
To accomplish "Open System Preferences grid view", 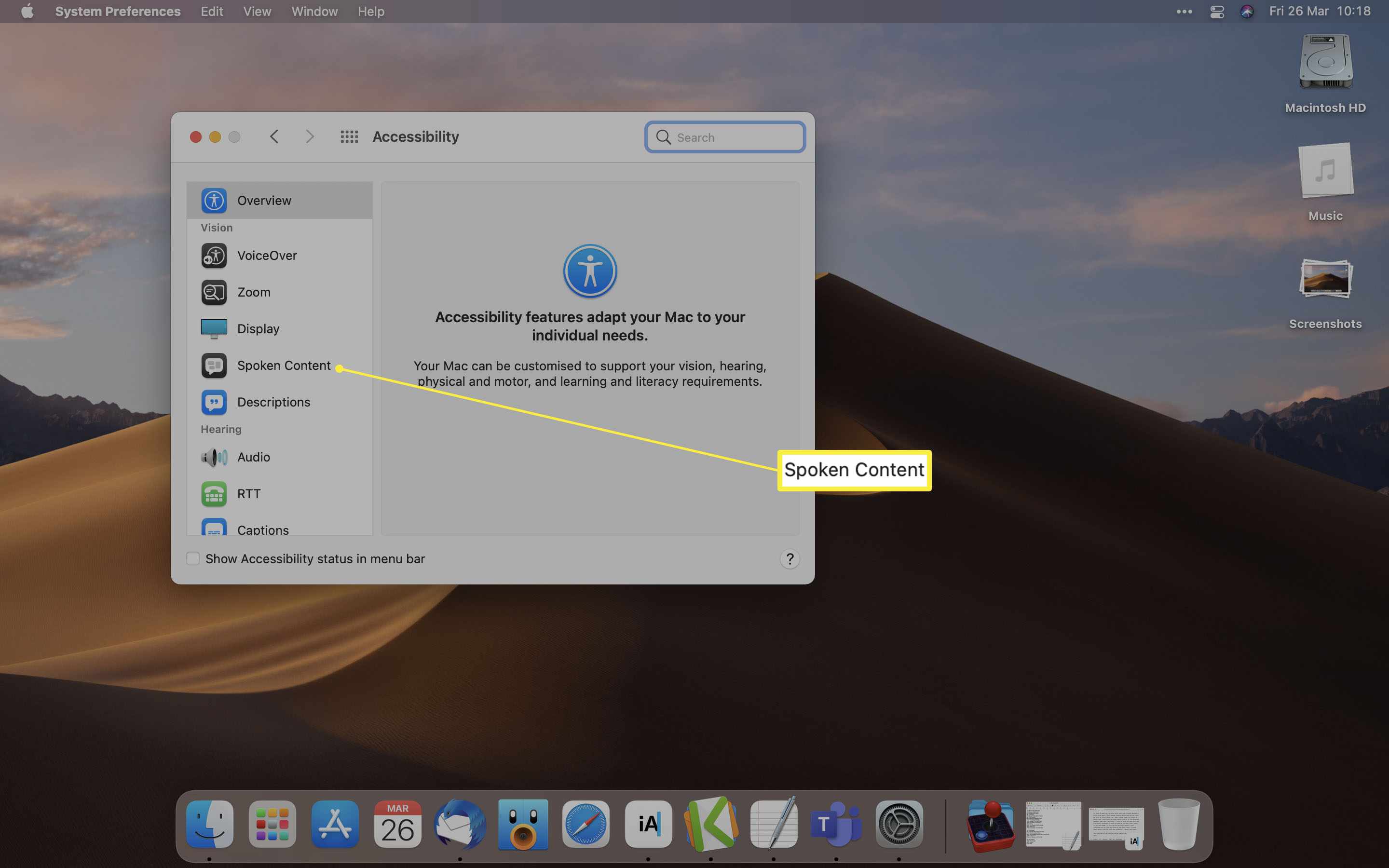I will [349, 137].
